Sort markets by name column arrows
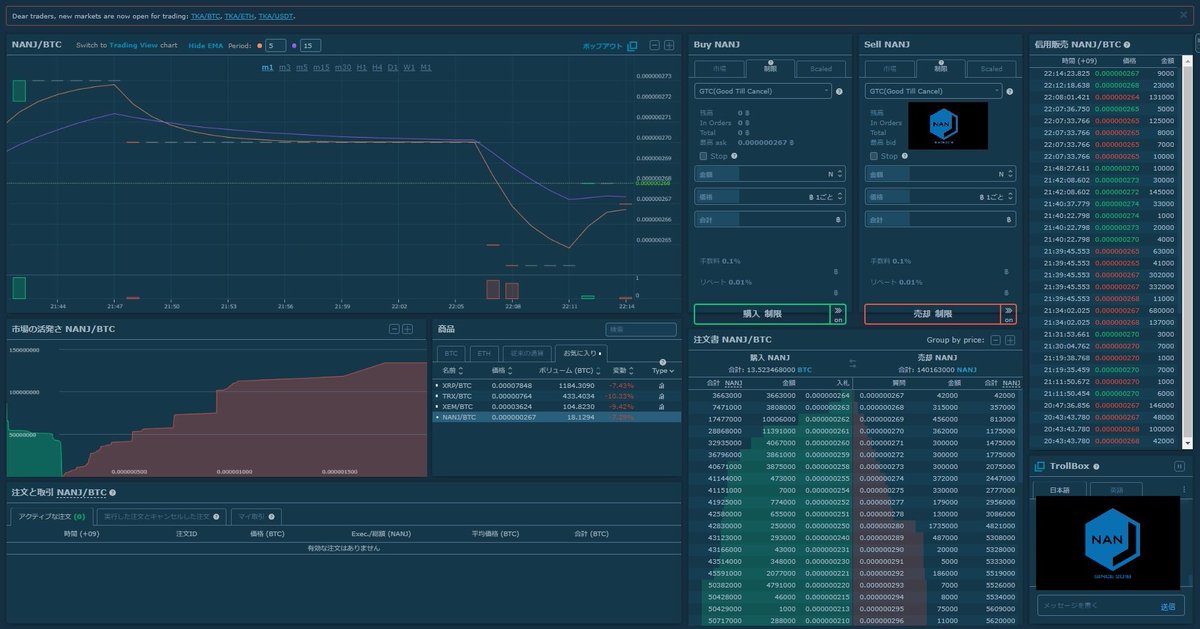This screenshot has height=629, width=1200. 460,371
